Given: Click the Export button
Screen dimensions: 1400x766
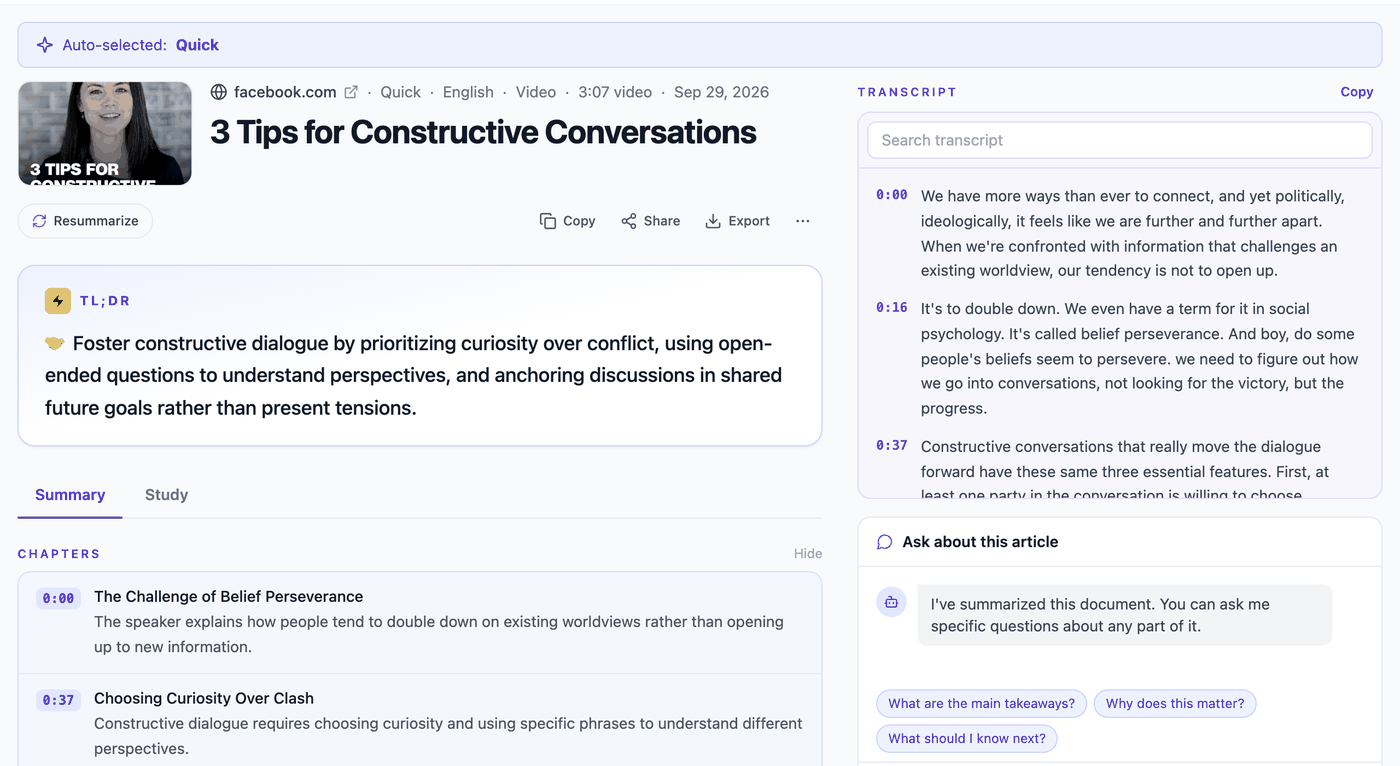Looking at the screenshot, I should click(737, 221).
